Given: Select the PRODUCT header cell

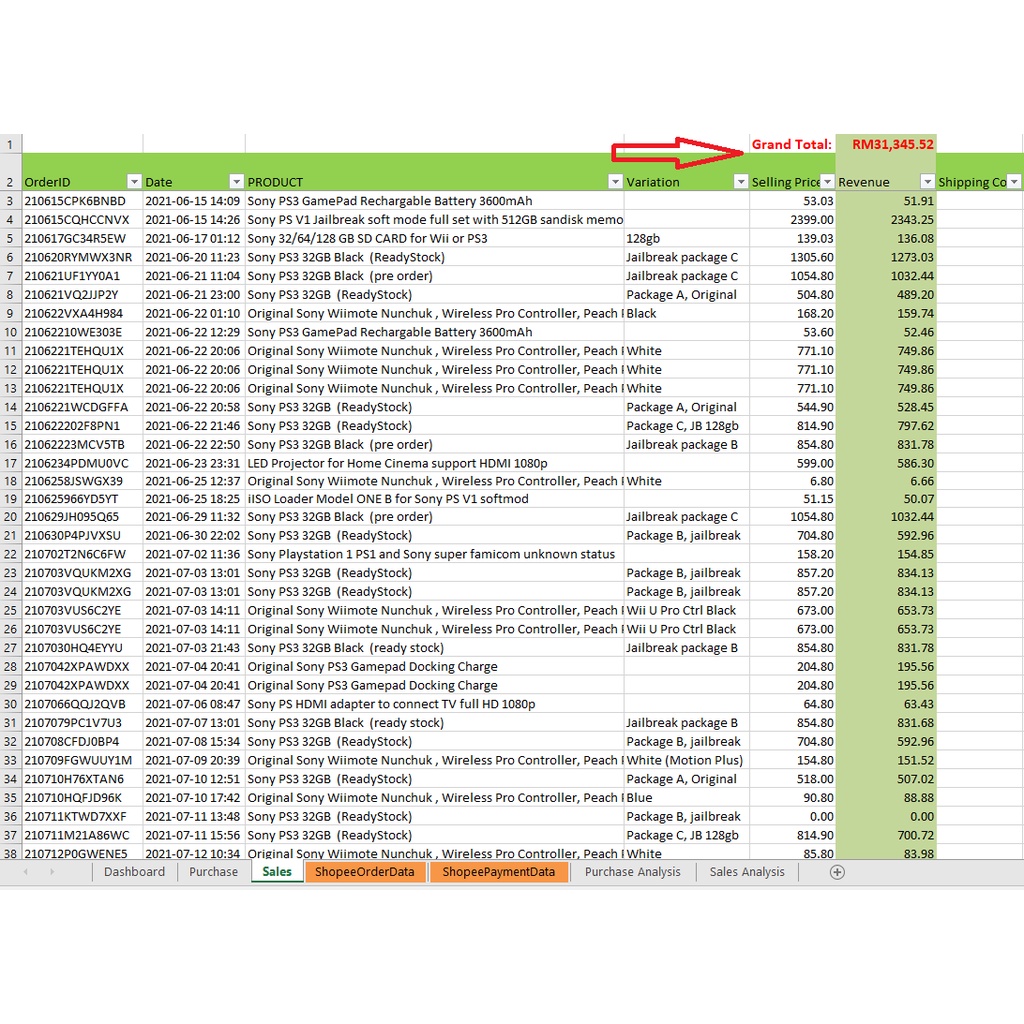Looking at the screenshot, I should tap(434, 173).
